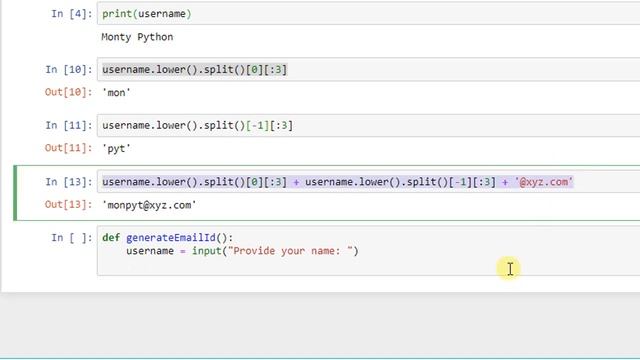Screen dimensions: 640x360
Task: Click the empty In [ ]: prompt label
Action: point(72,238)
